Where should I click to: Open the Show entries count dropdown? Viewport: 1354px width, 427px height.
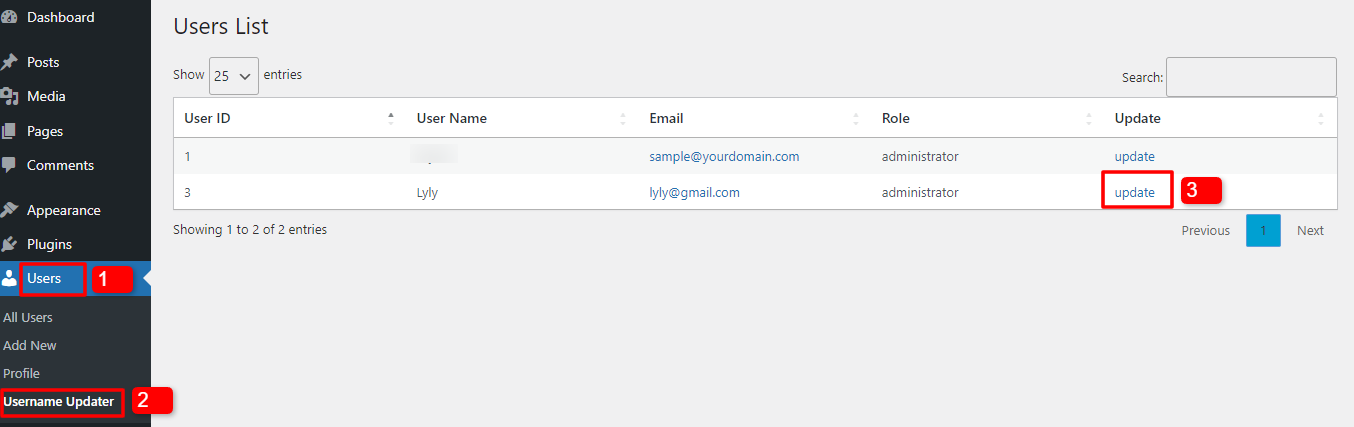click(233, 75)
